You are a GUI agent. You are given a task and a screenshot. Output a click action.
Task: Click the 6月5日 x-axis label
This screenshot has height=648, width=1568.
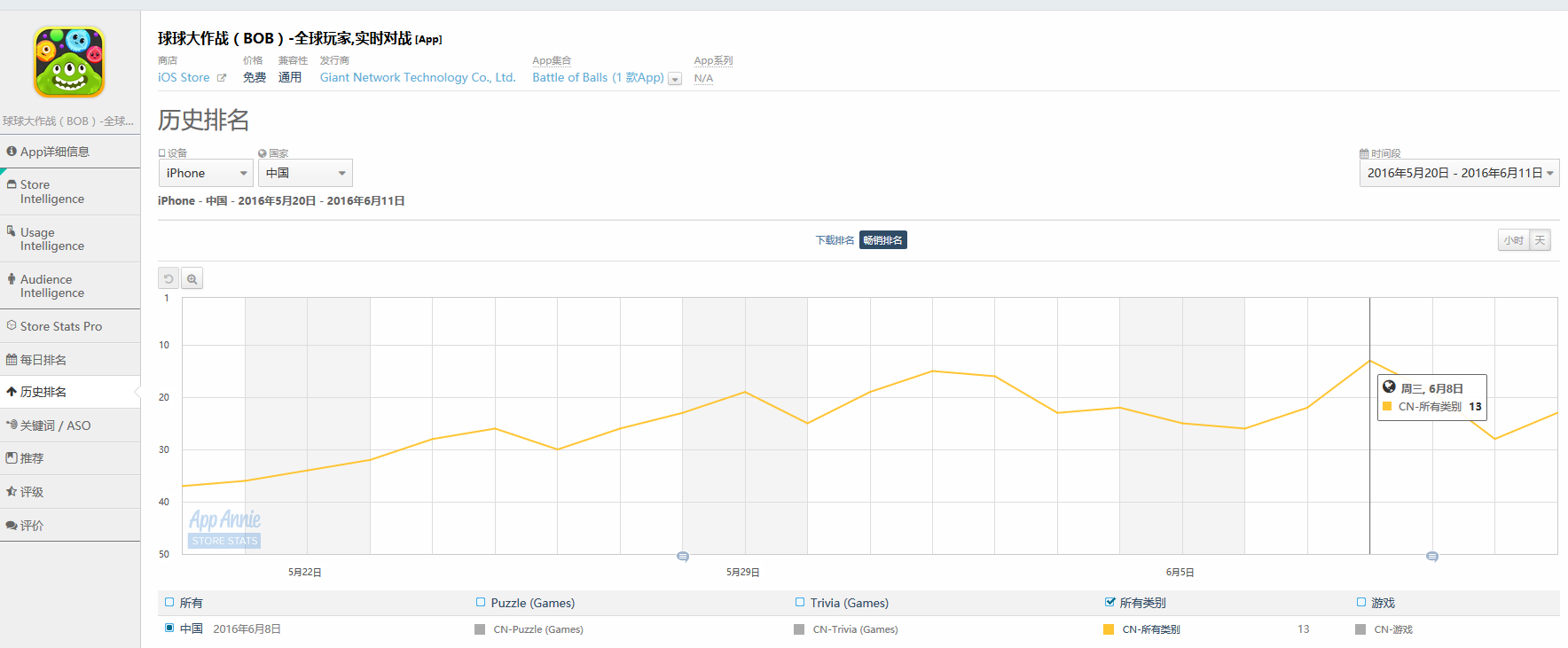1180,573
